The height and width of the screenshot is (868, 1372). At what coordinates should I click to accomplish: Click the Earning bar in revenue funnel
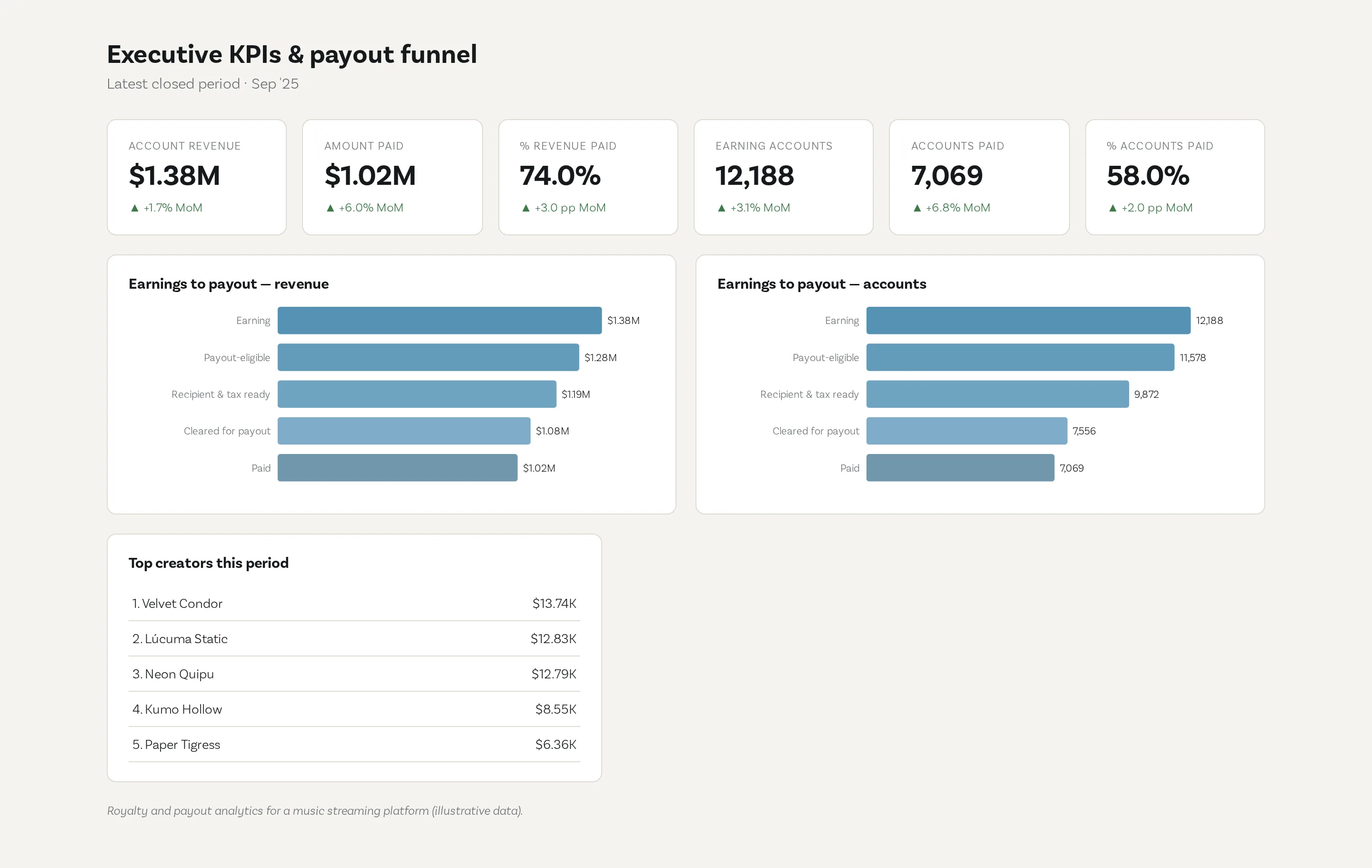click(x=439, y=320)
